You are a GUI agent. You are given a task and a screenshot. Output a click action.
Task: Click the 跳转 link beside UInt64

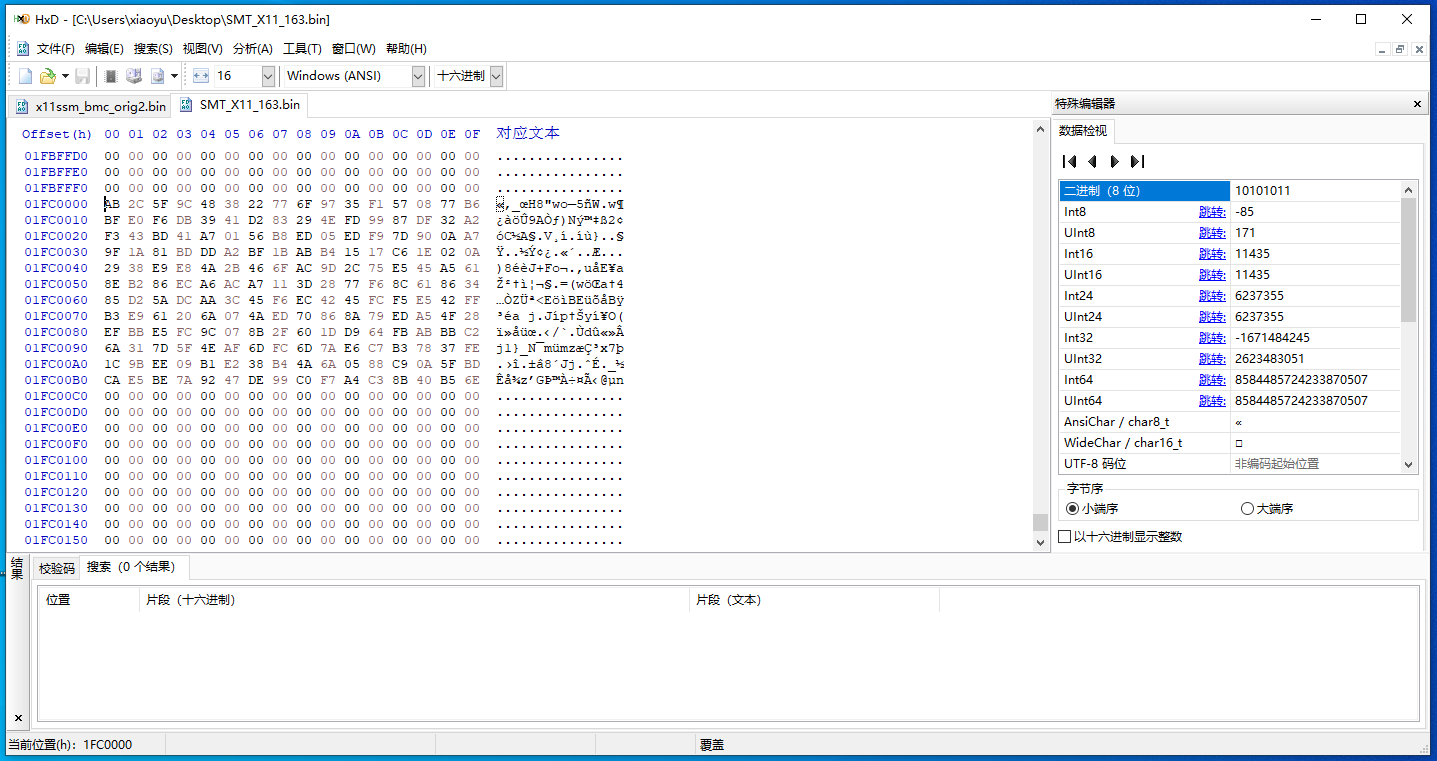(1211, 401)
